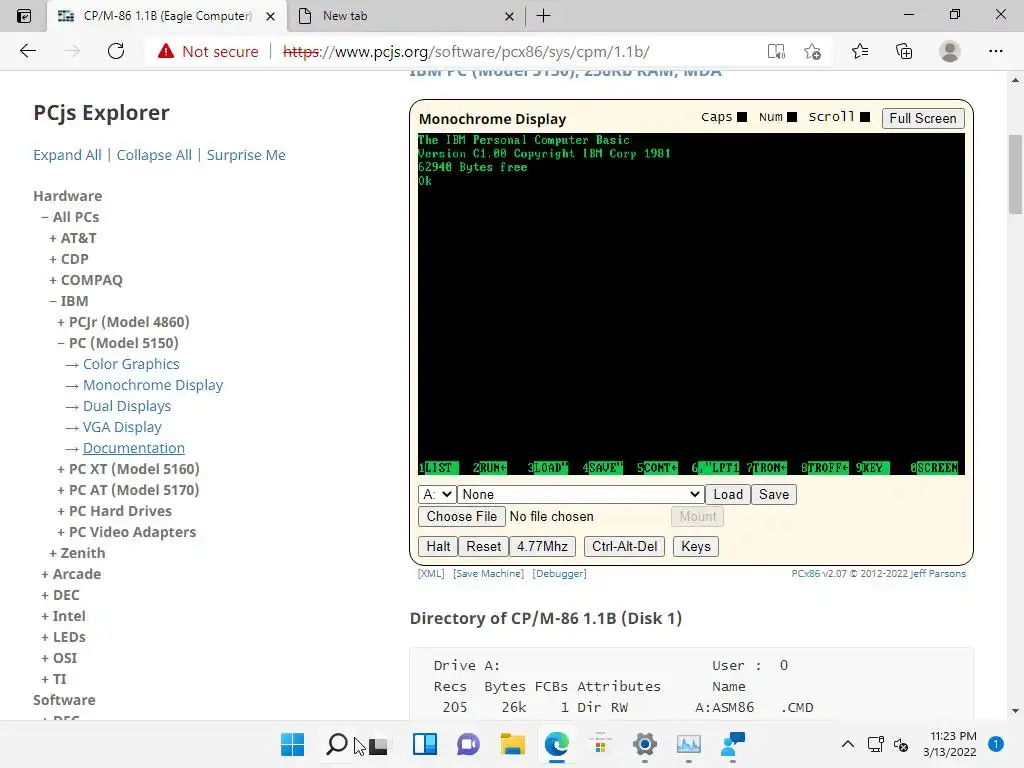The height and width of the screenshot is (768, 1024).
Task: Halt the emulated machine
Action: pyautogui.click(x=438, y=547)
